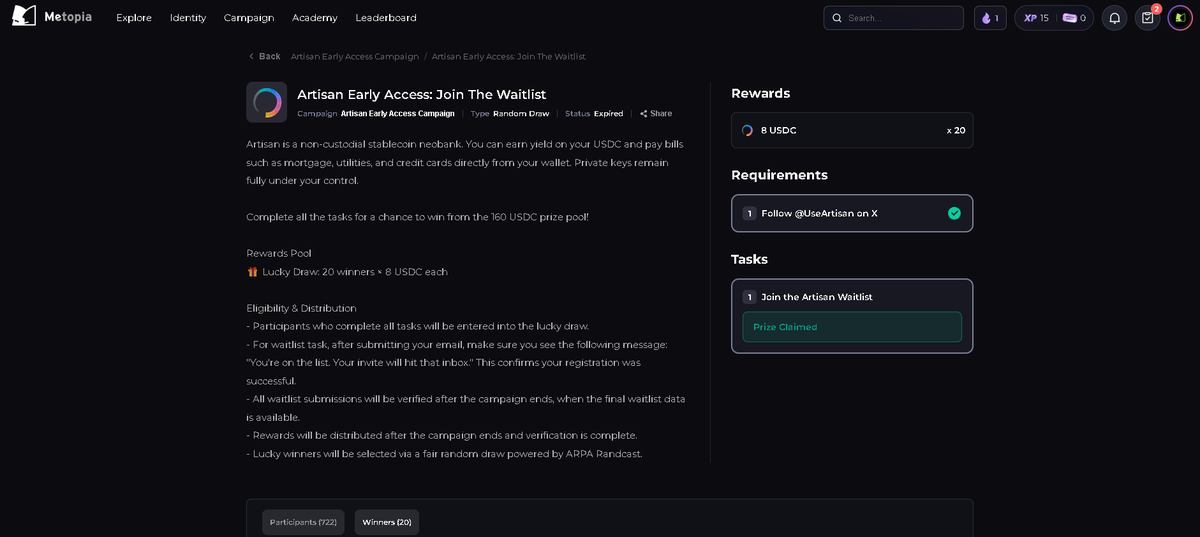Viewport: 1200px width, 537px height.
Task: Click the Tasks heading
Action: (x=750, y=259)
